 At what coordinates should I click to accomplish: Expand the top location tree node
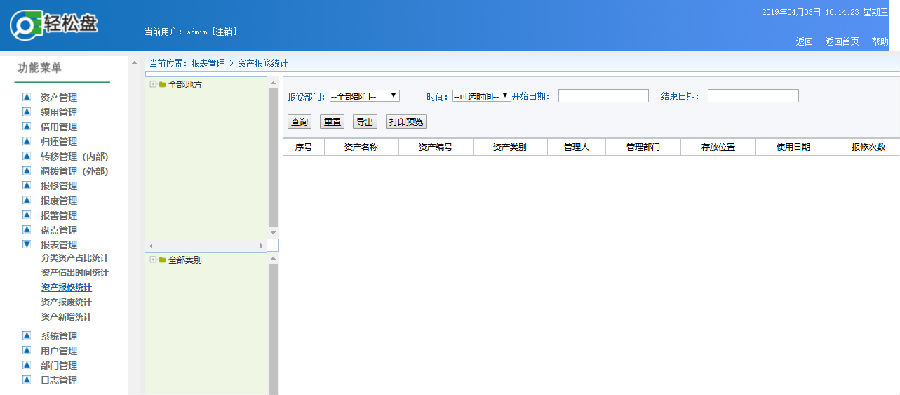(x=153, y=84)
